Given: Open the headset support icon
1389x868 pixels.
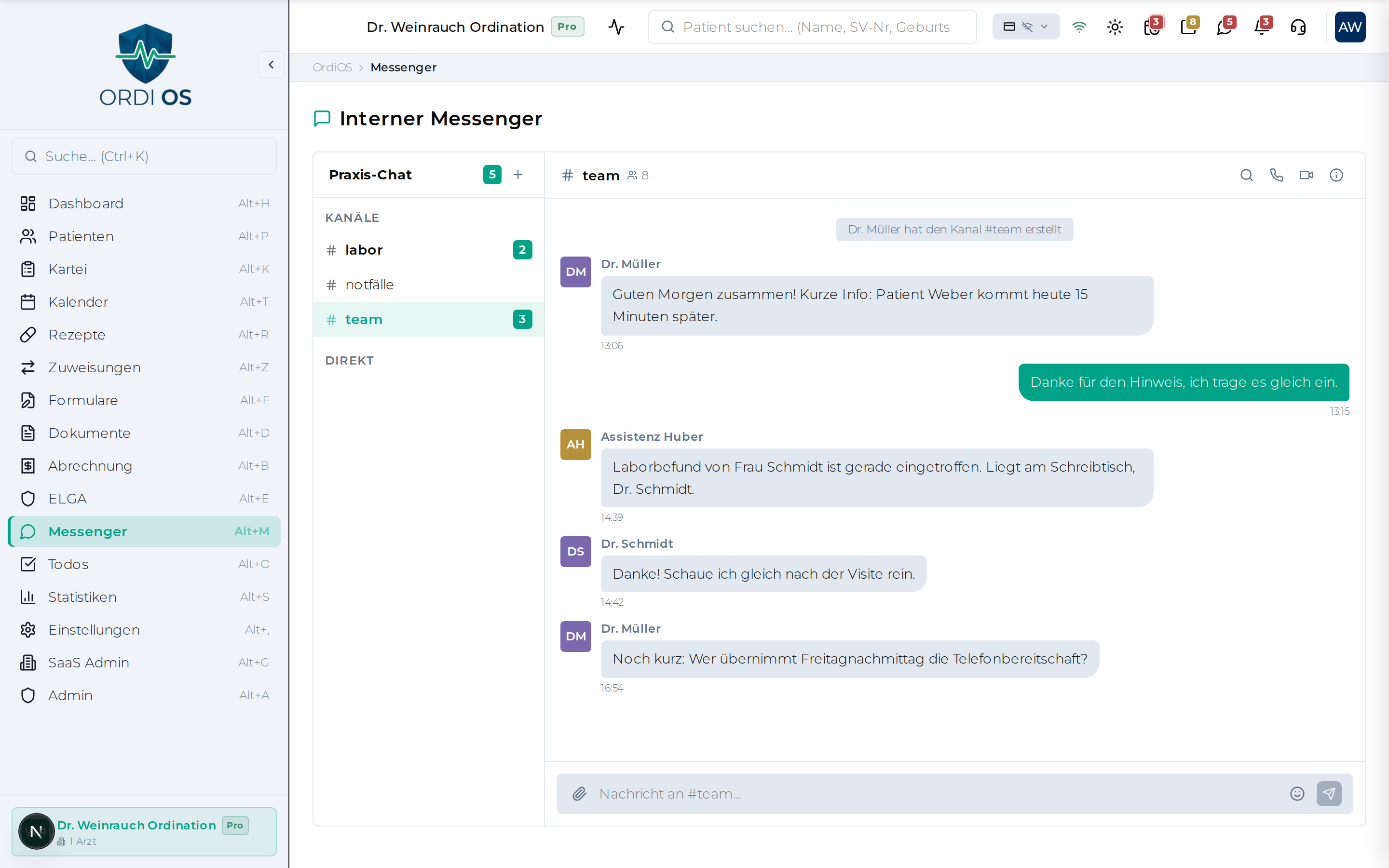Looking at the screenshot, I should coord(1298,27).
